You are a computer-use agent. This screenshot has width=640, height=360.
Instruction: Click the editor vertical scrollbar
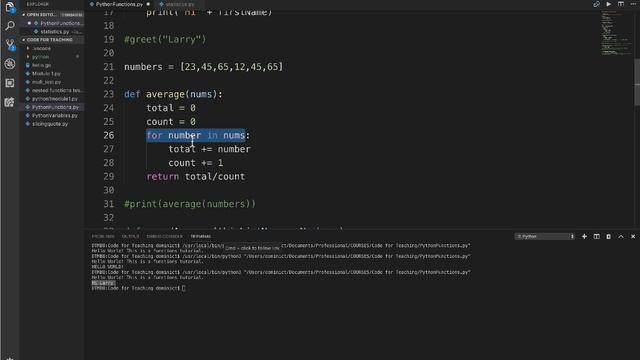pyautogui.click(x=637, y=82)
